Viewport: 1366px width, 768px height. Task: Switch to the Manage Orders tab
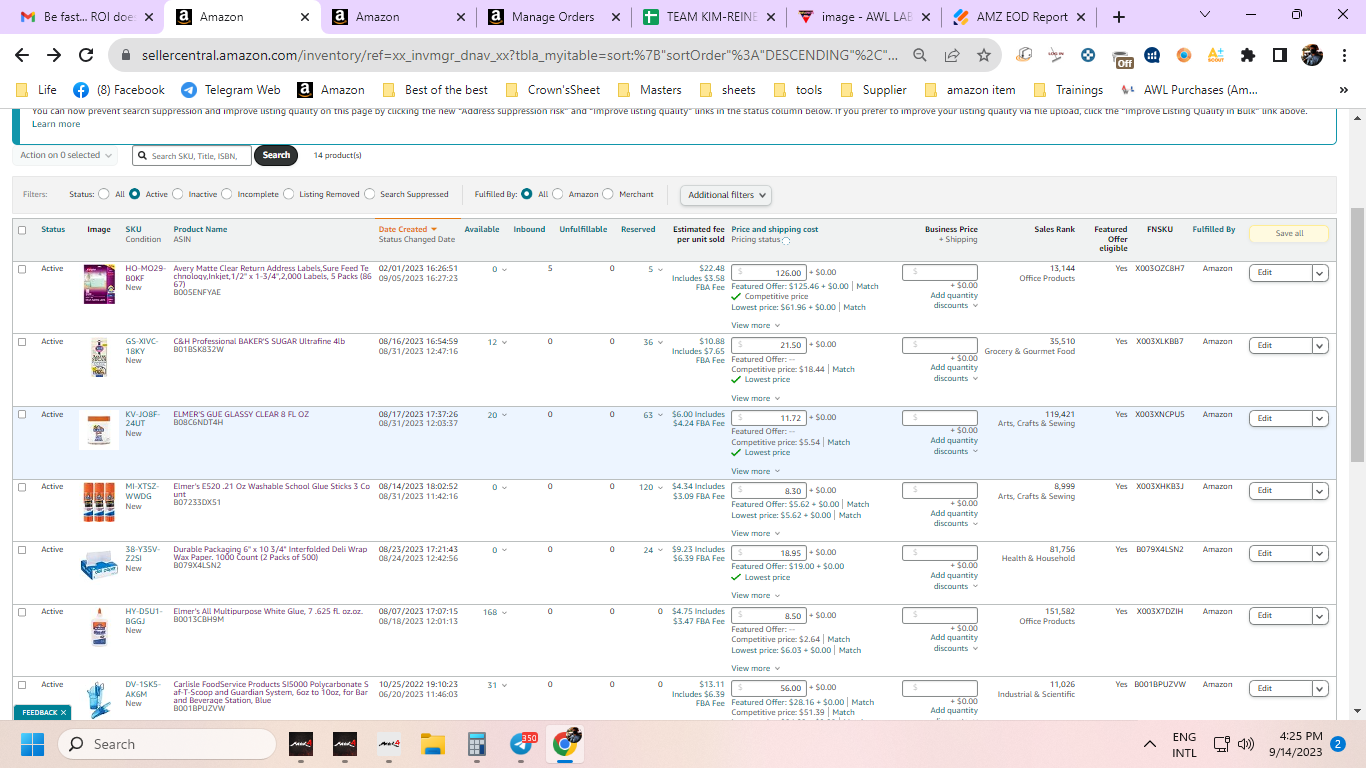(x=552, y=17)
